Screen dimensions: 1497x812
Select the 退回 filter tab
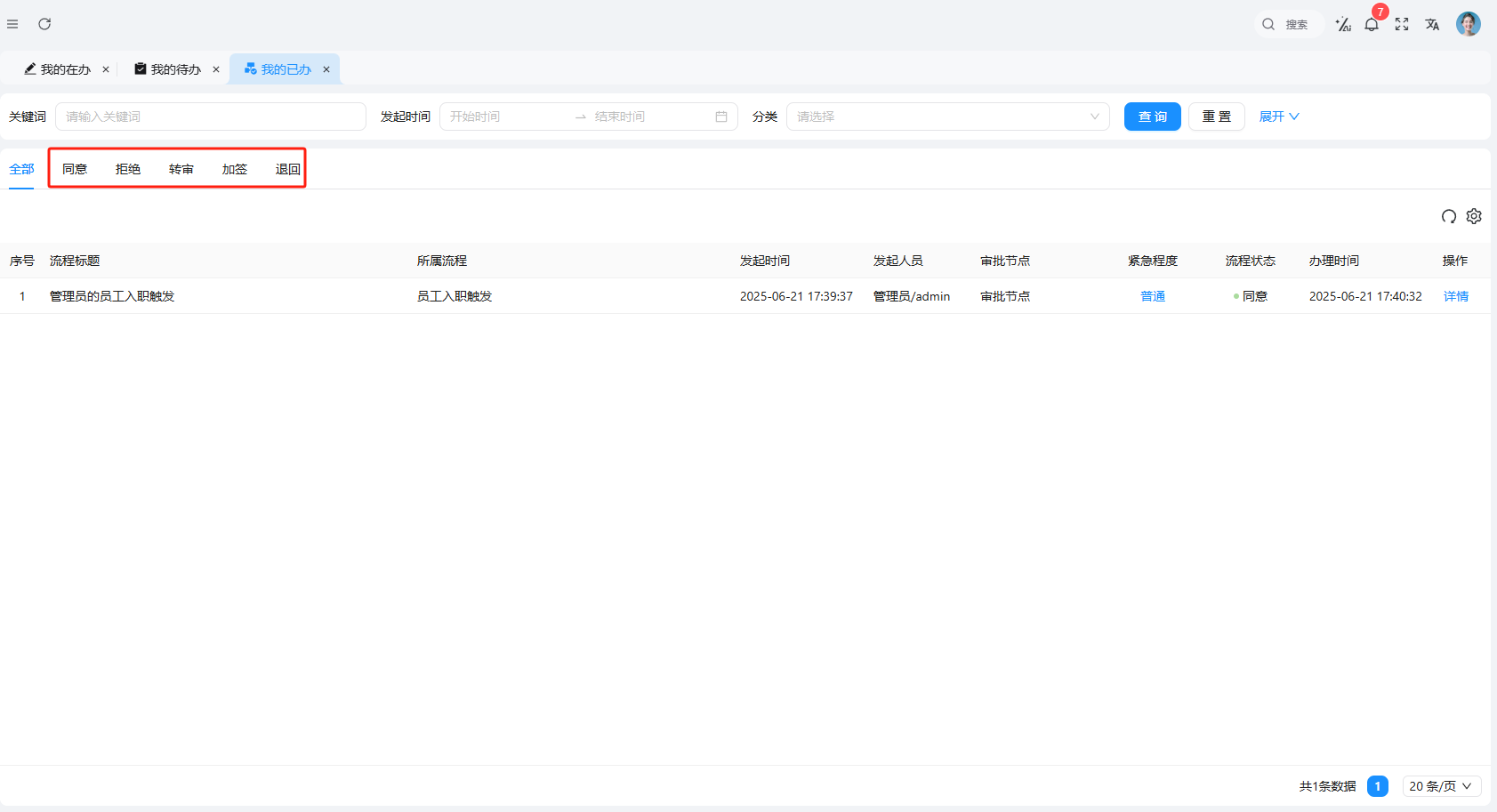point(287,169)
